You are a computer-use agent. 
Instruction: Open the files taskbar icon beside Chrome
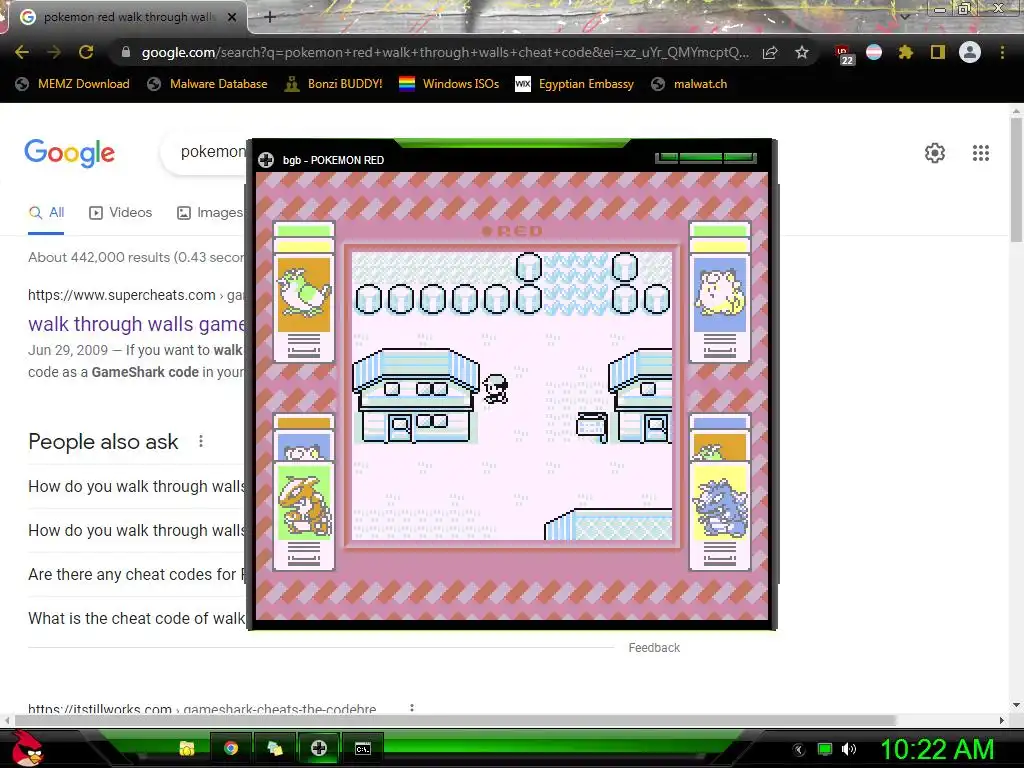(x=275, y=748)
